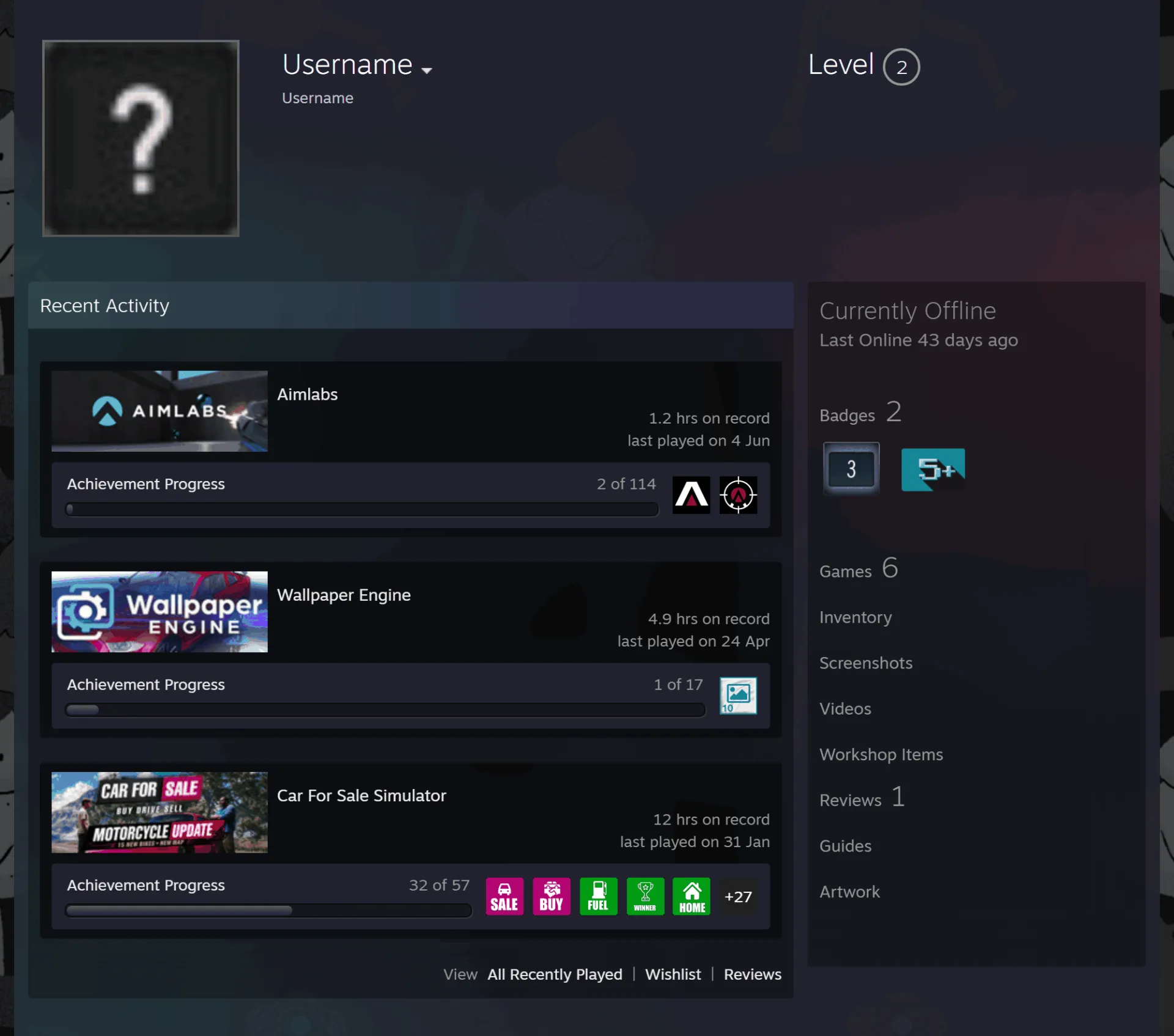Image resolution: width=1174 pixels, height=1036 pixels.
Task: Click the Aimlabs logo achievement icon
Action: tap(691, 494)
